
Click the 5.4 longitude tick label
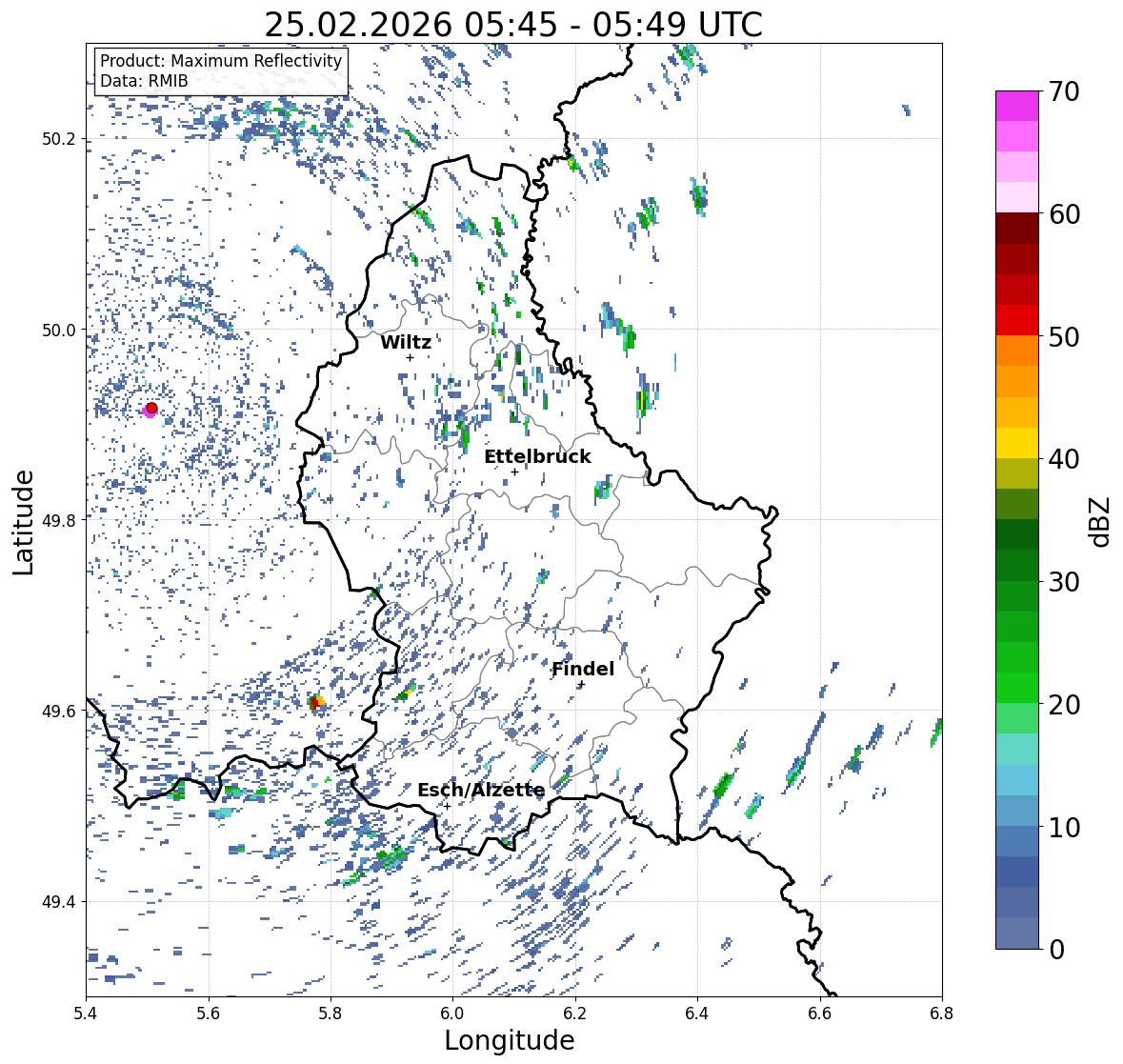coord(86,1014)
